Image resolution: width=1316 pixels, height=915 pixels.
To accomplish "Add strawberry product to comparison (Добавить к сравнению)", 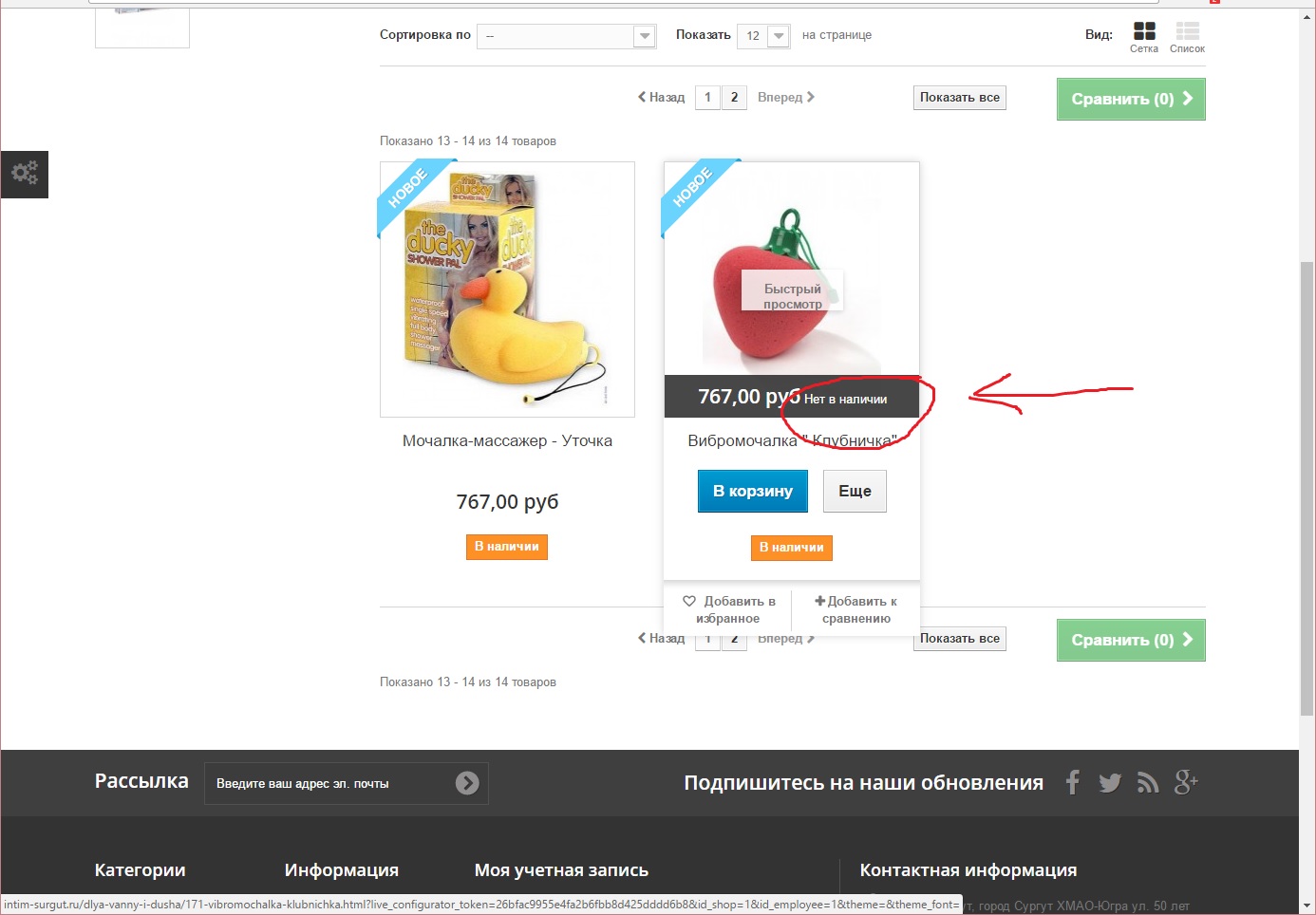I will [855, 609].
